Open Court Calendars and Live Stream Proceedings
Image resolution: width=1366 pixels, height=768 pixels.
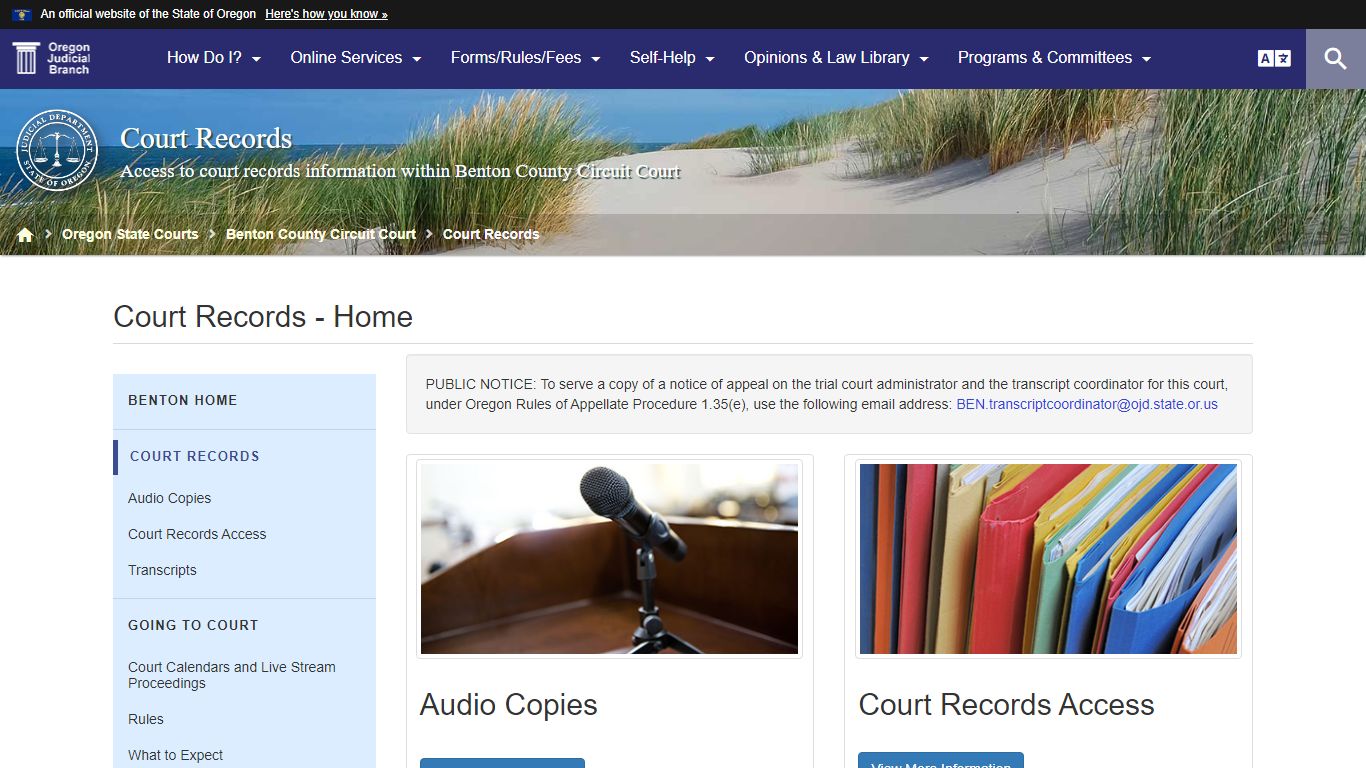pos(232,675)
